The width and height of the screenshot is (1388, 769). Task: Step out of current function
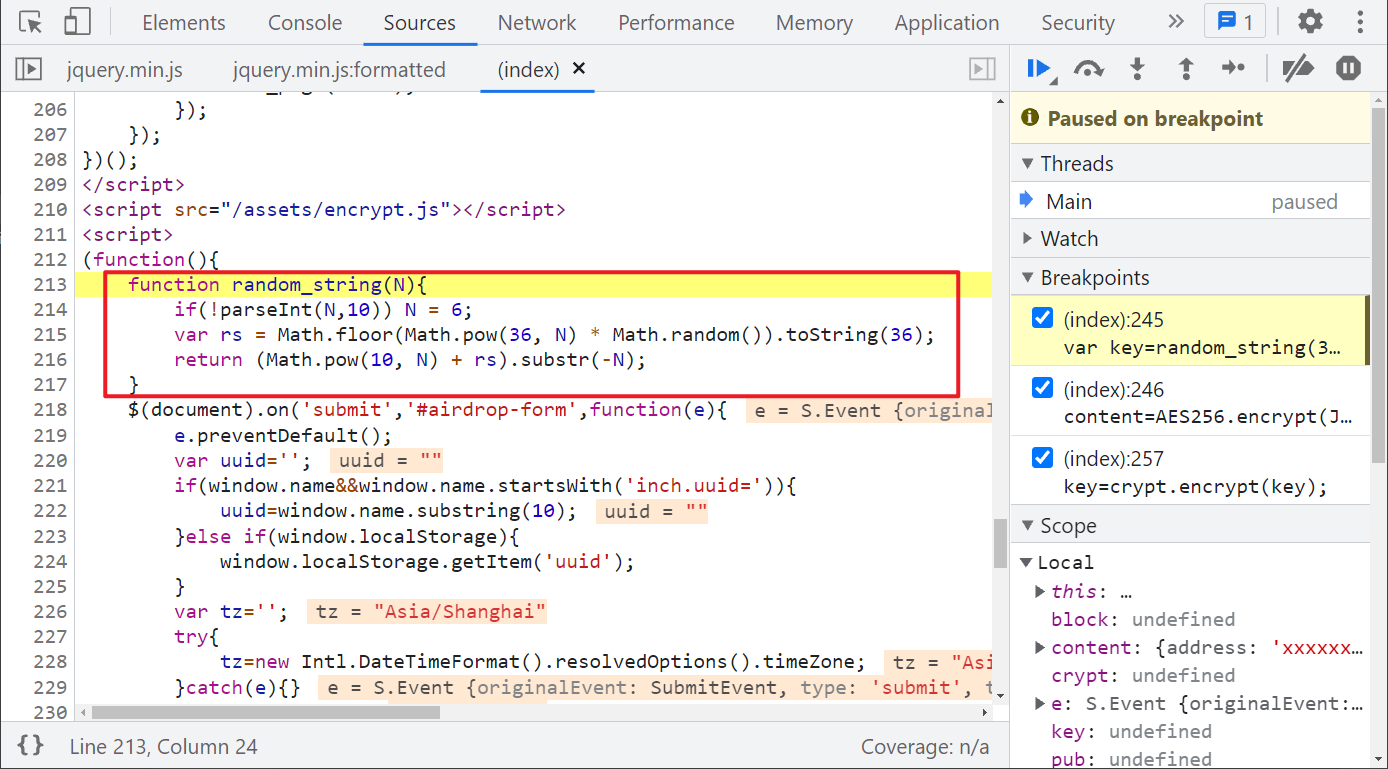(1186, 69)
